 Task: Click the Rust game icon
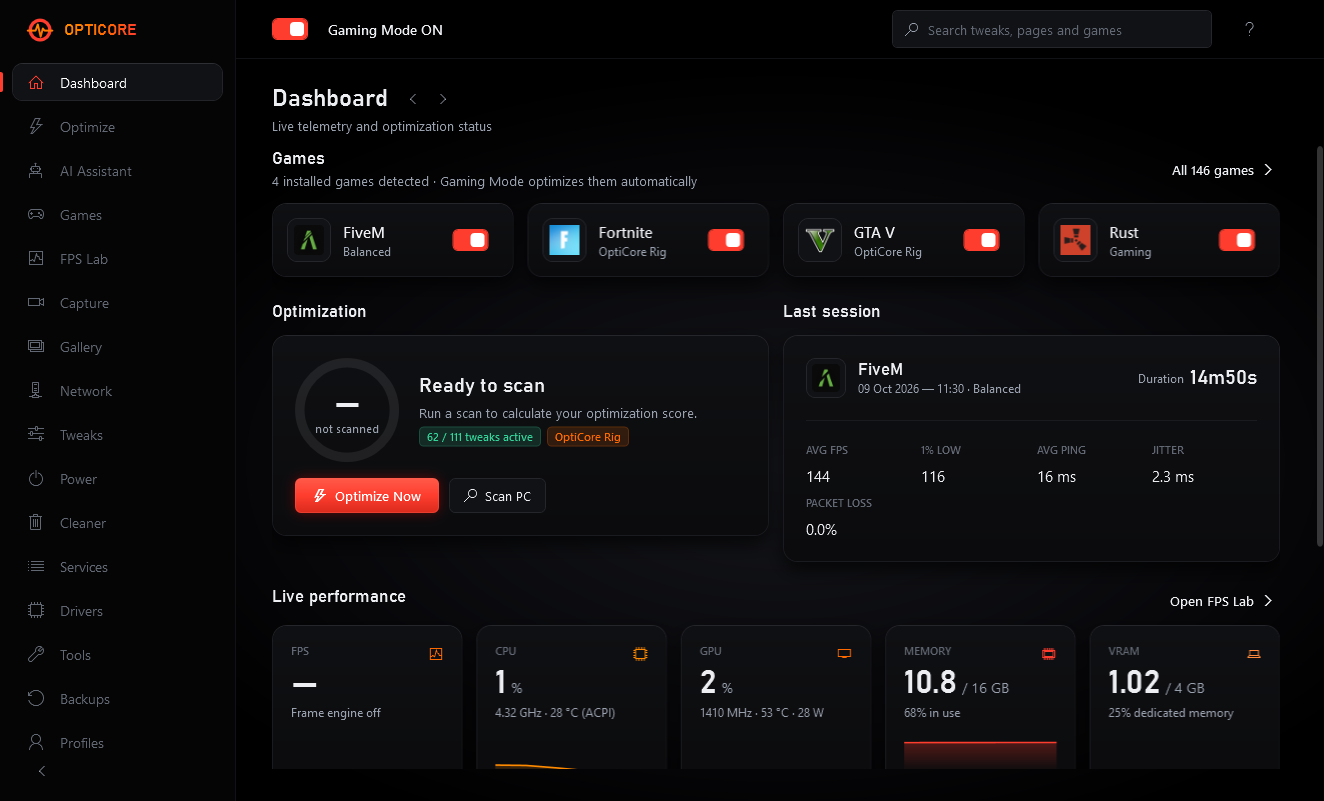pyautogui.click(x=1076, y=240)
